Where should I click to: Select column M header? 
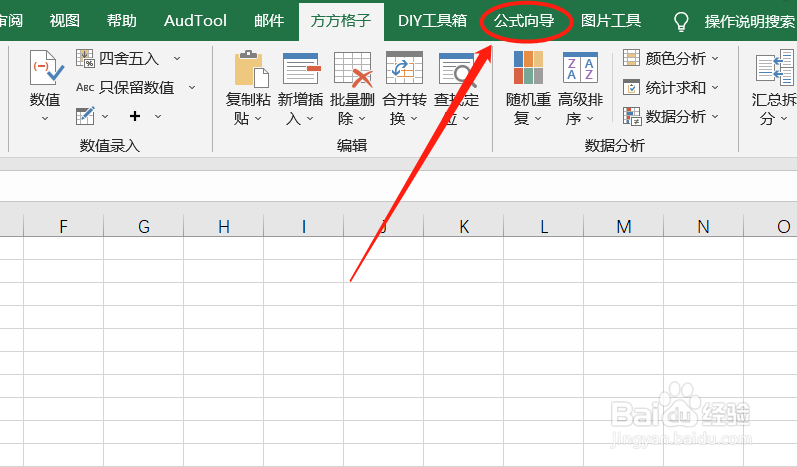(x=624, y=226)
